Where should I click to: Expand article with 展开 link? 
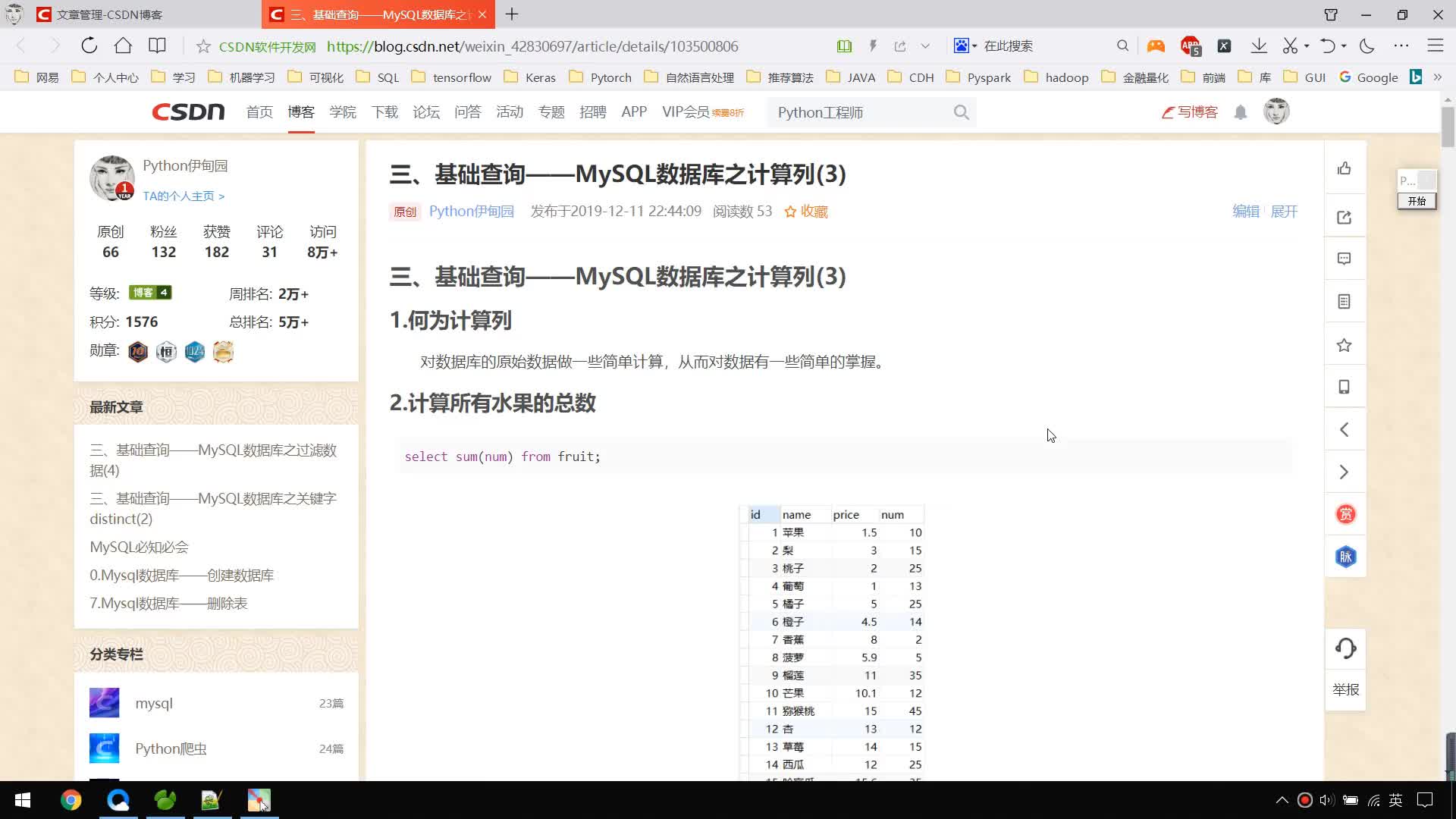click(1284, 212)
